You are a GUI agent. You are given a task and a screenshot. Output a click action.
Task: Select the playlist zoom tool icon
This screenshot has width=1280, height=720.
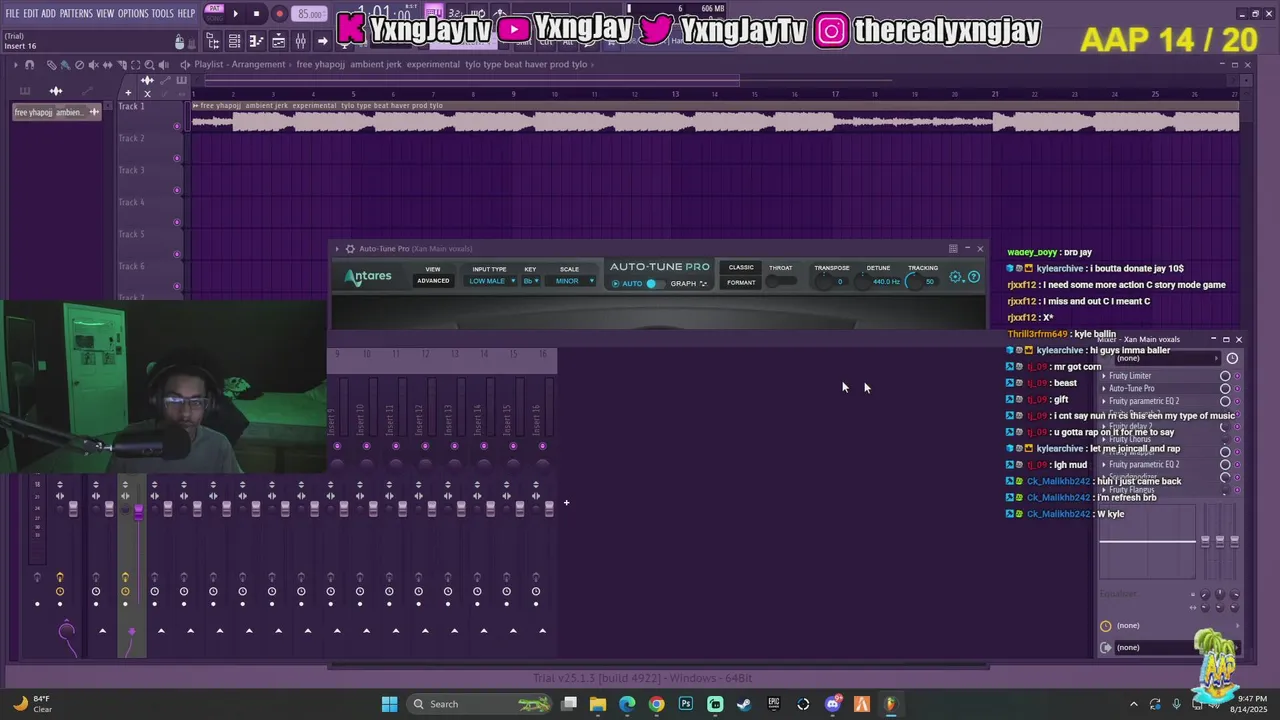pyautogui.click(x=149, y=65)
